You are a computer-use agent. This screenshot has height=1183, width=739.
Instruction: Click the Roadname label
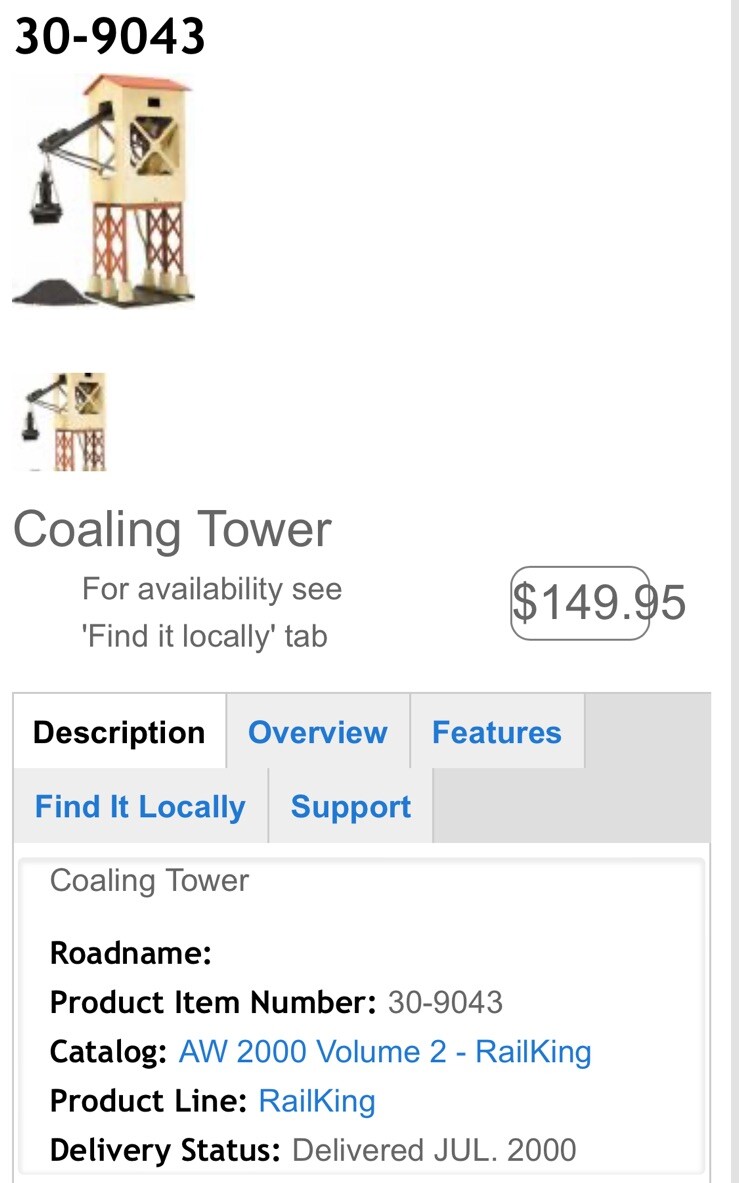pyautogui.click(x=131, y=953)
